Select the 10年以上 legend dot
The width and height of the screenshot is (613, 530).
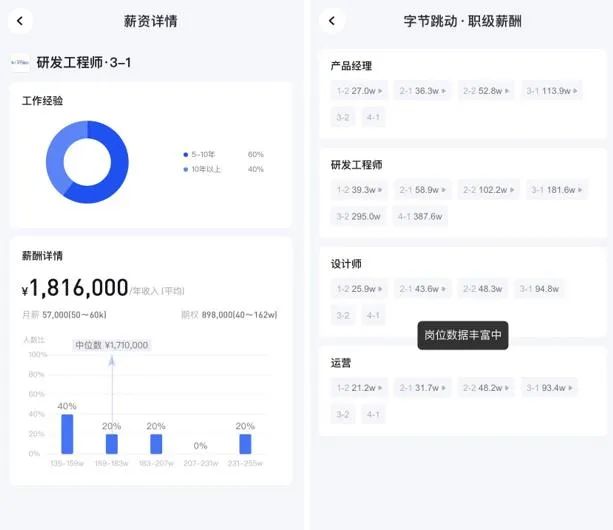point(185,169)
